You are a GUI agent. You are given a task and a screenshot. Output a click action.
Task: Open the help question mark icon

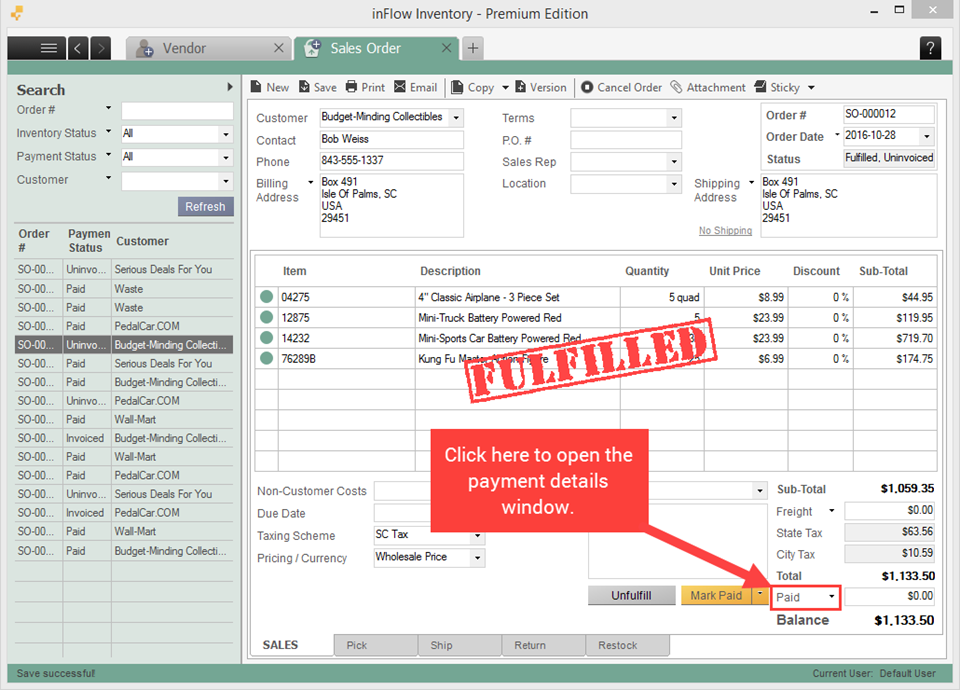pos(930,48)
